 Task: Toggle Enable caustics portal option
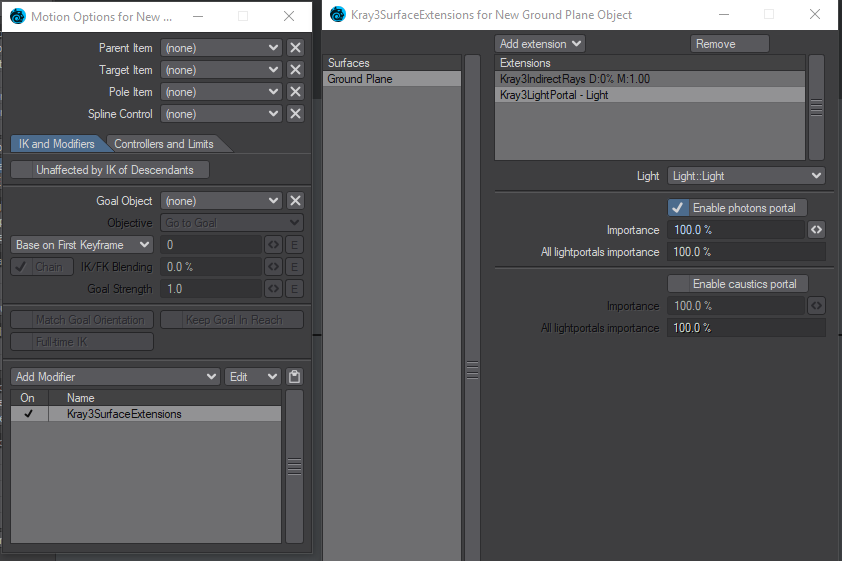tap(737, 284)
